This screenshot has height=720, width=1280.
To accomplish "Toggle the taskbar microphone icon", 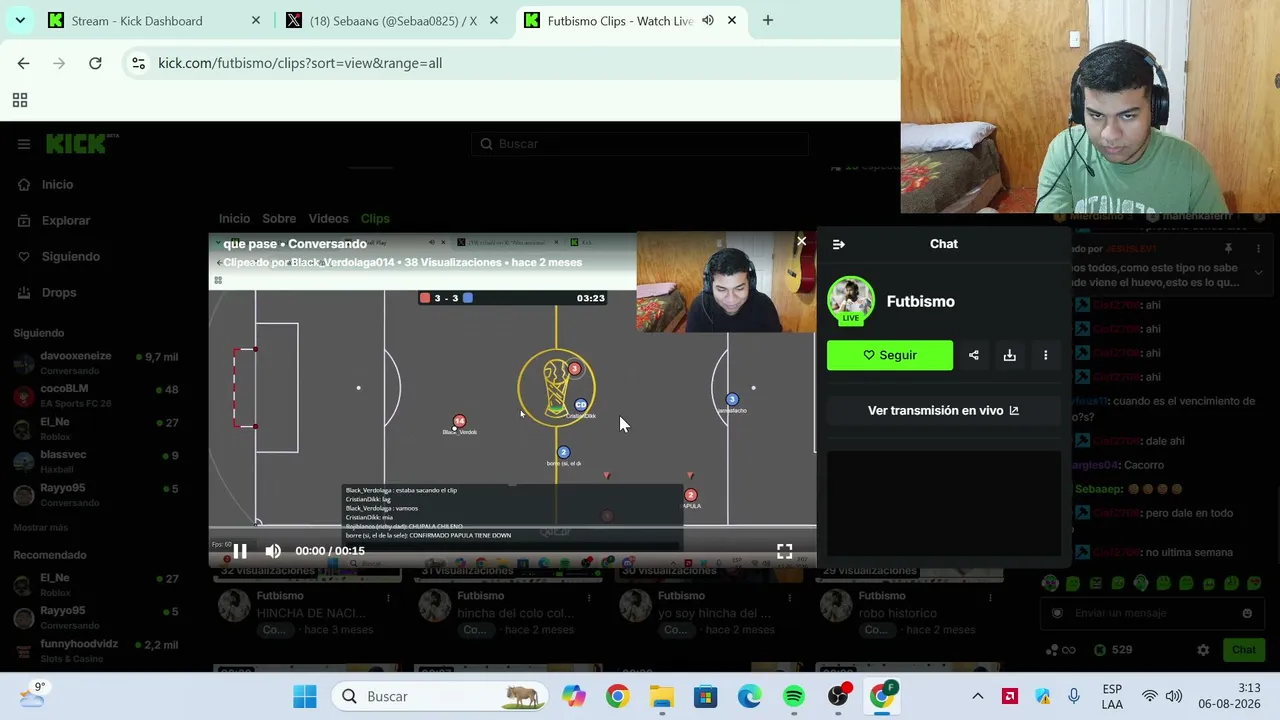I will 1074,696.
